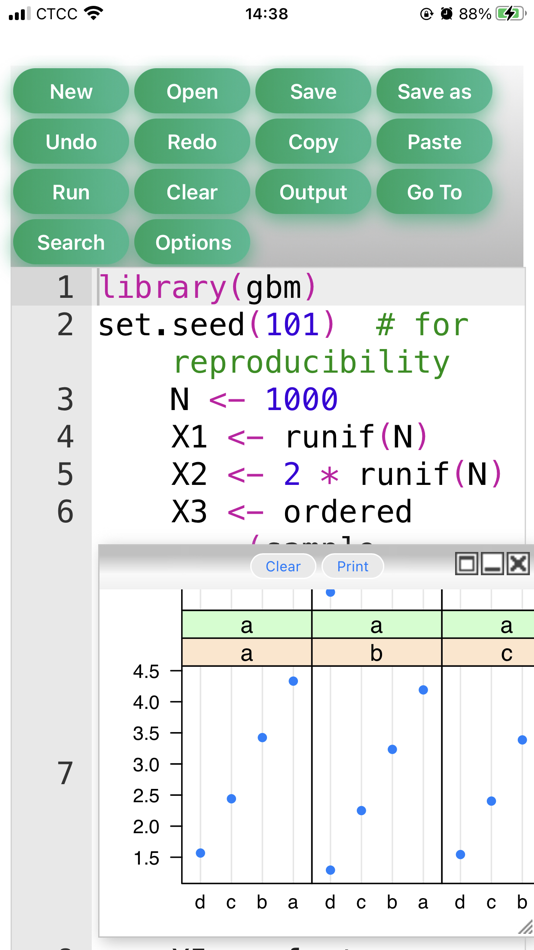The width and height of the screenshot is (534, 950).
Task: Run the R script
Action: [71, 192]
